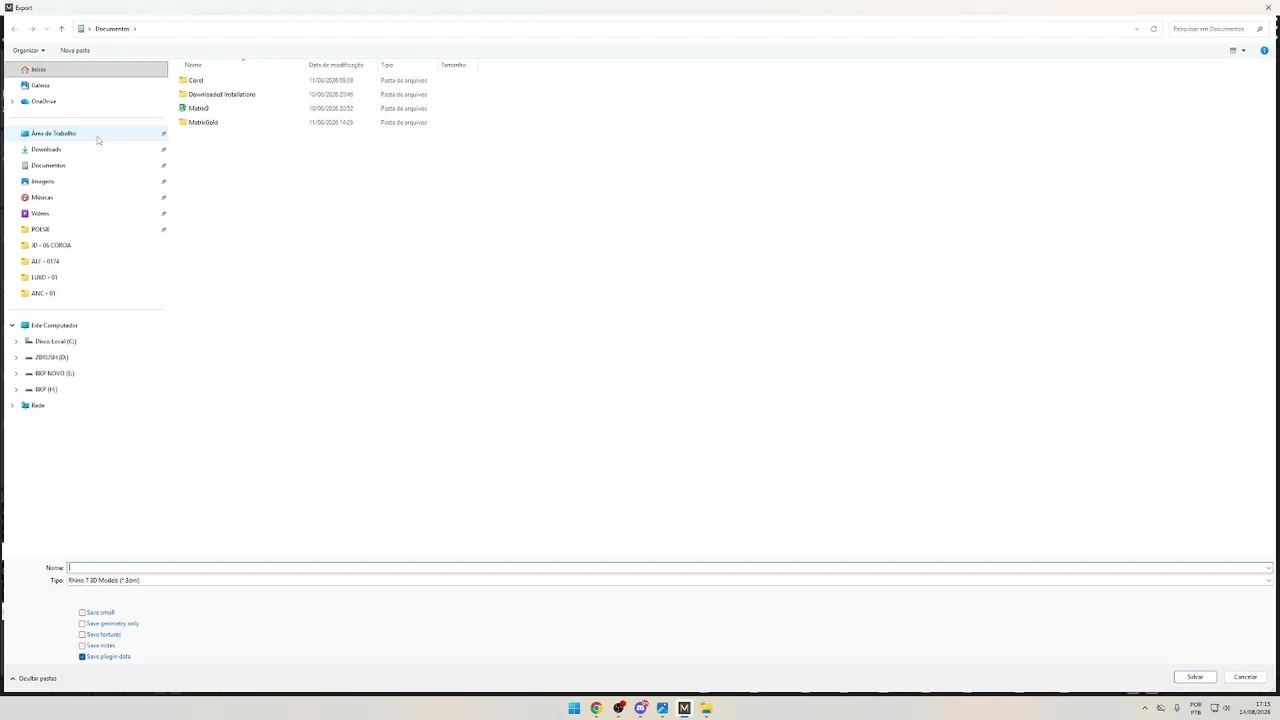Click Documentos in the address bar

coord(112,29)
